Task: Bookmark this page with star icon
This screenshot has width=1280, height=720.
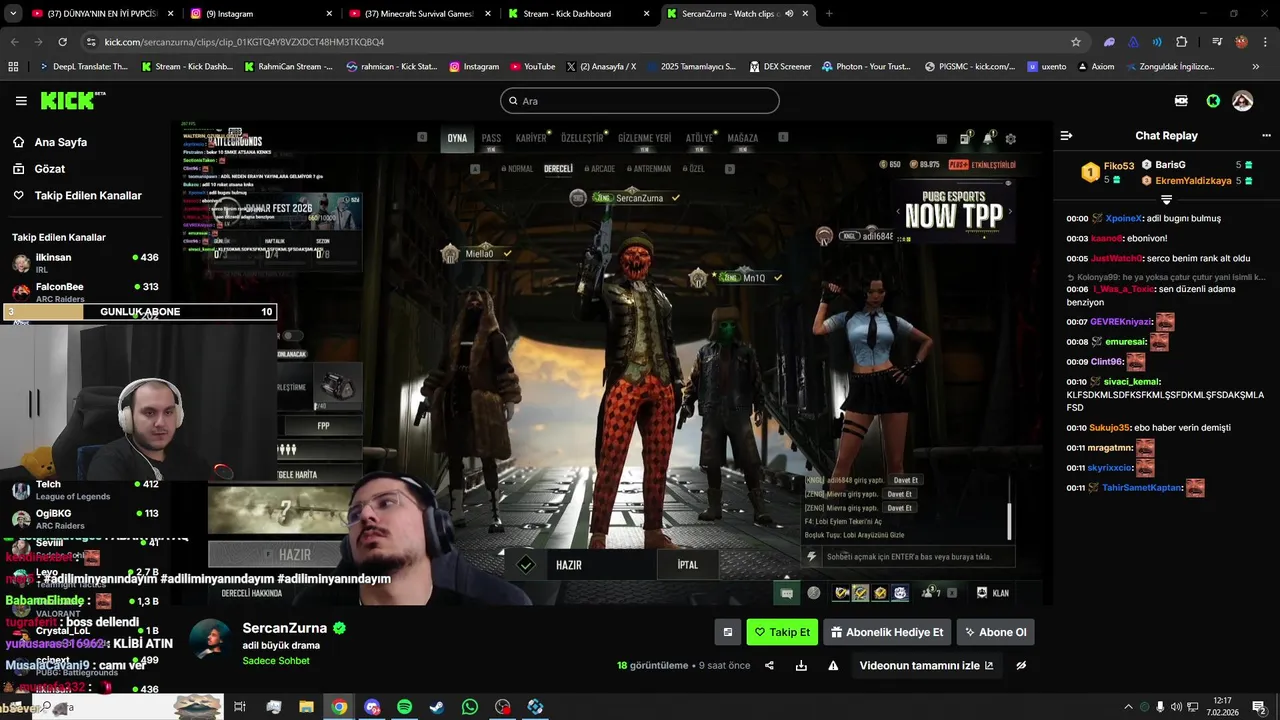Action: pos(1076,42)
